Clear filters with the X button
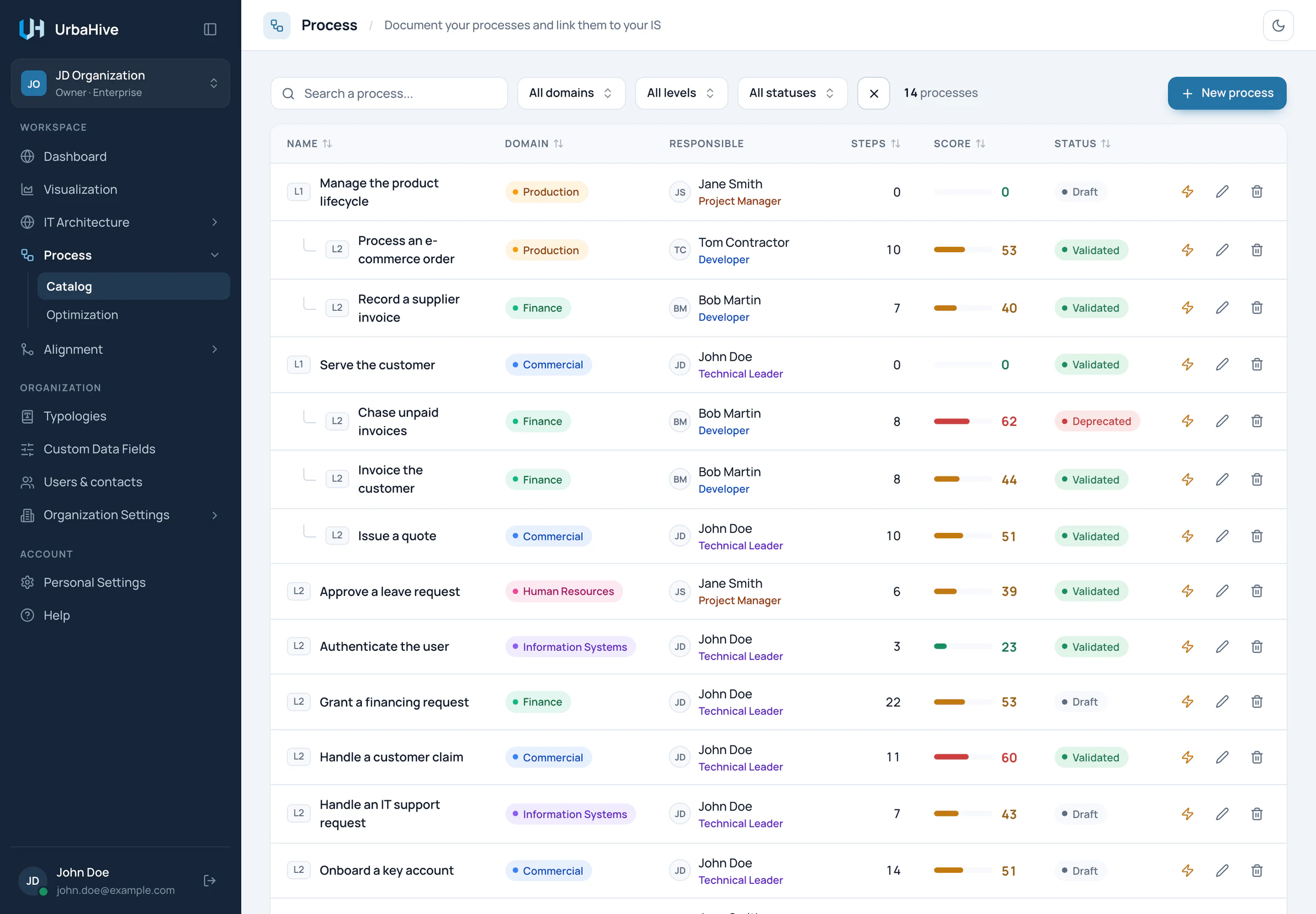The image size is (1316, 914). click(x=873, y=93)
